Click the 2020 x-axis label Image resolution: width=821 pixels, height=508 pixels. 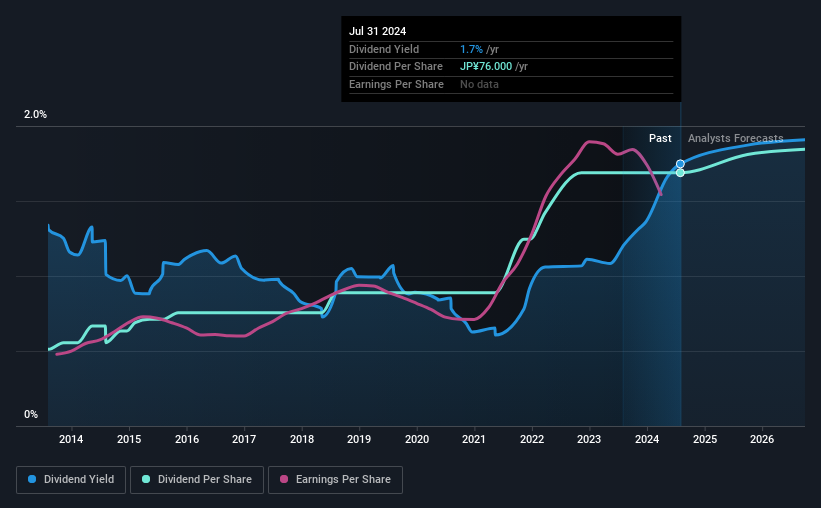417,439
